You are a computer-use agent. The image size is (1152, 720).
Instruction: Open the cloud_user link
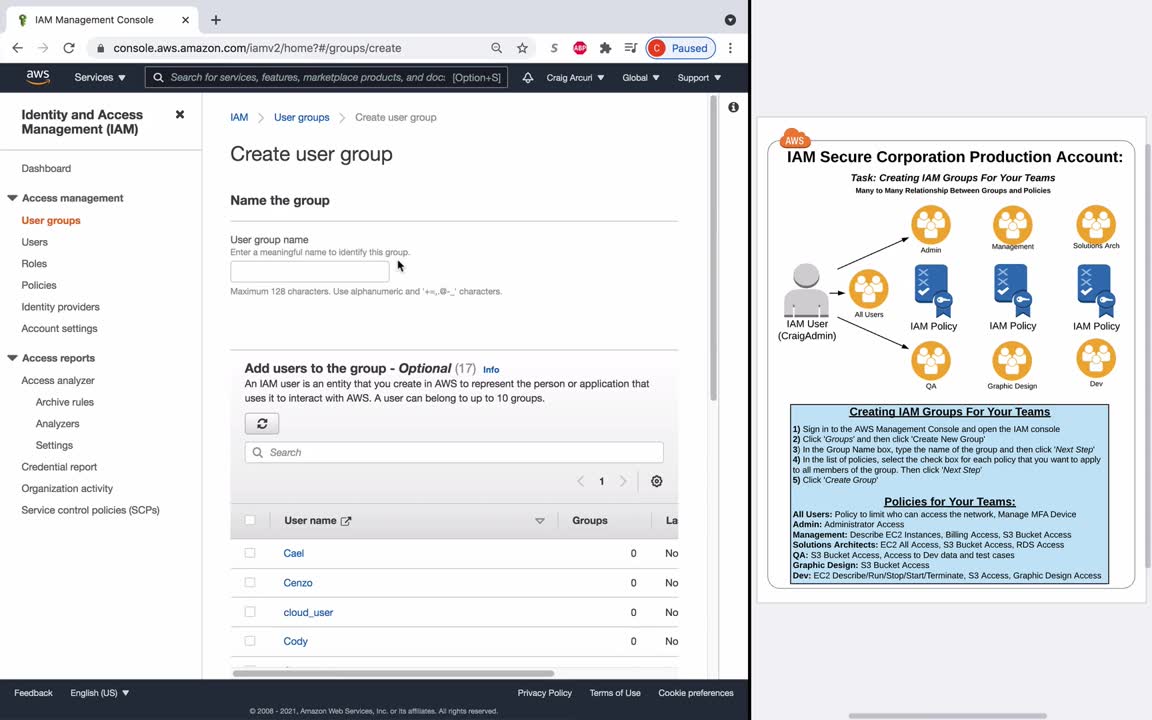pyautogui.click(x=309, y=612)
